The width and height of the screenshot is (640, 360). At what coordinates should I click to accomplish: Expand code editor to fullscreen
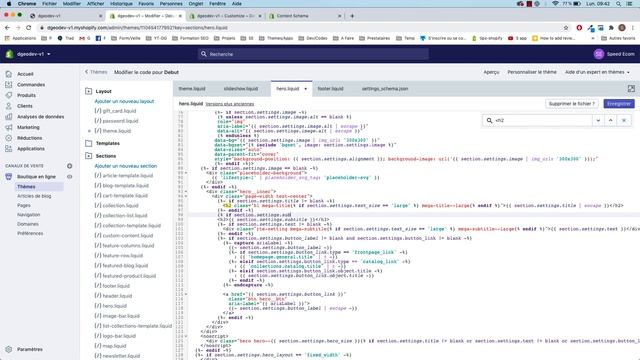pyautogui.click(x=631, y=89)
